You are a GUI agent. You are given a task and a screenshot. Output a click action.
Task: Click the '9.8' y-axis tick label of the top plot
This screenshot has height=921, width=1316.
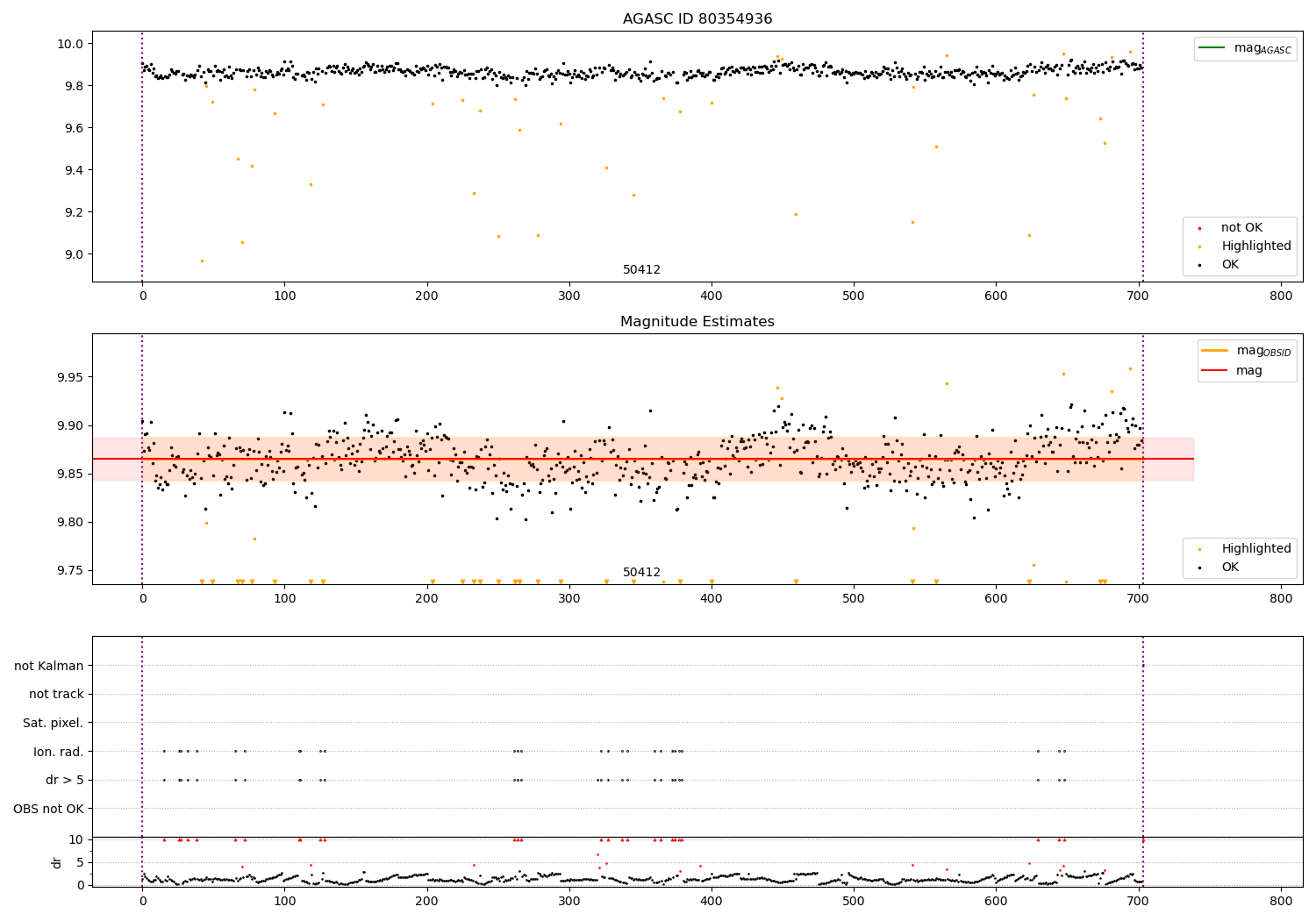(74, 86)
